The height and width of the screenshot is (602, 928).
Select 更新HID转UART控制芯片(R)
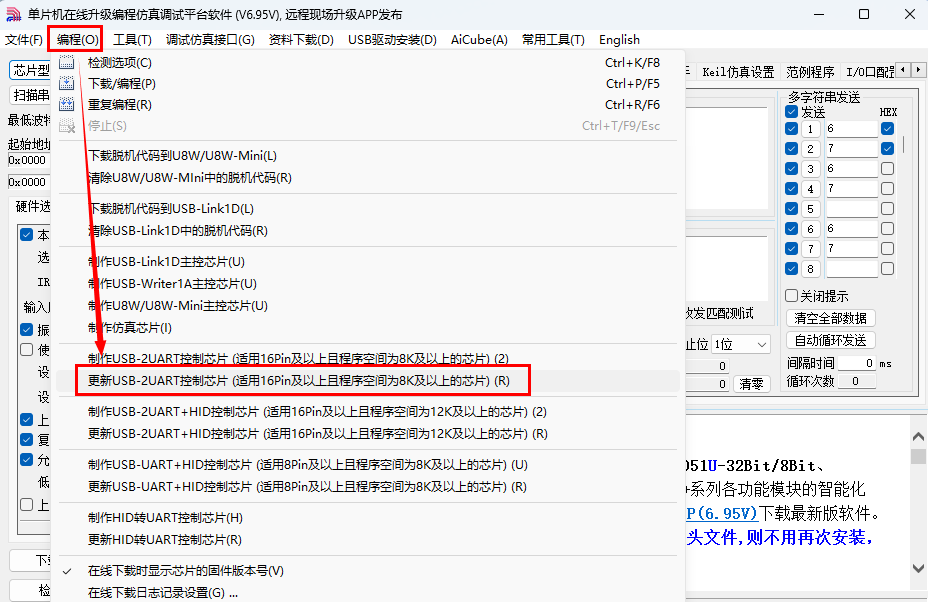368,539
